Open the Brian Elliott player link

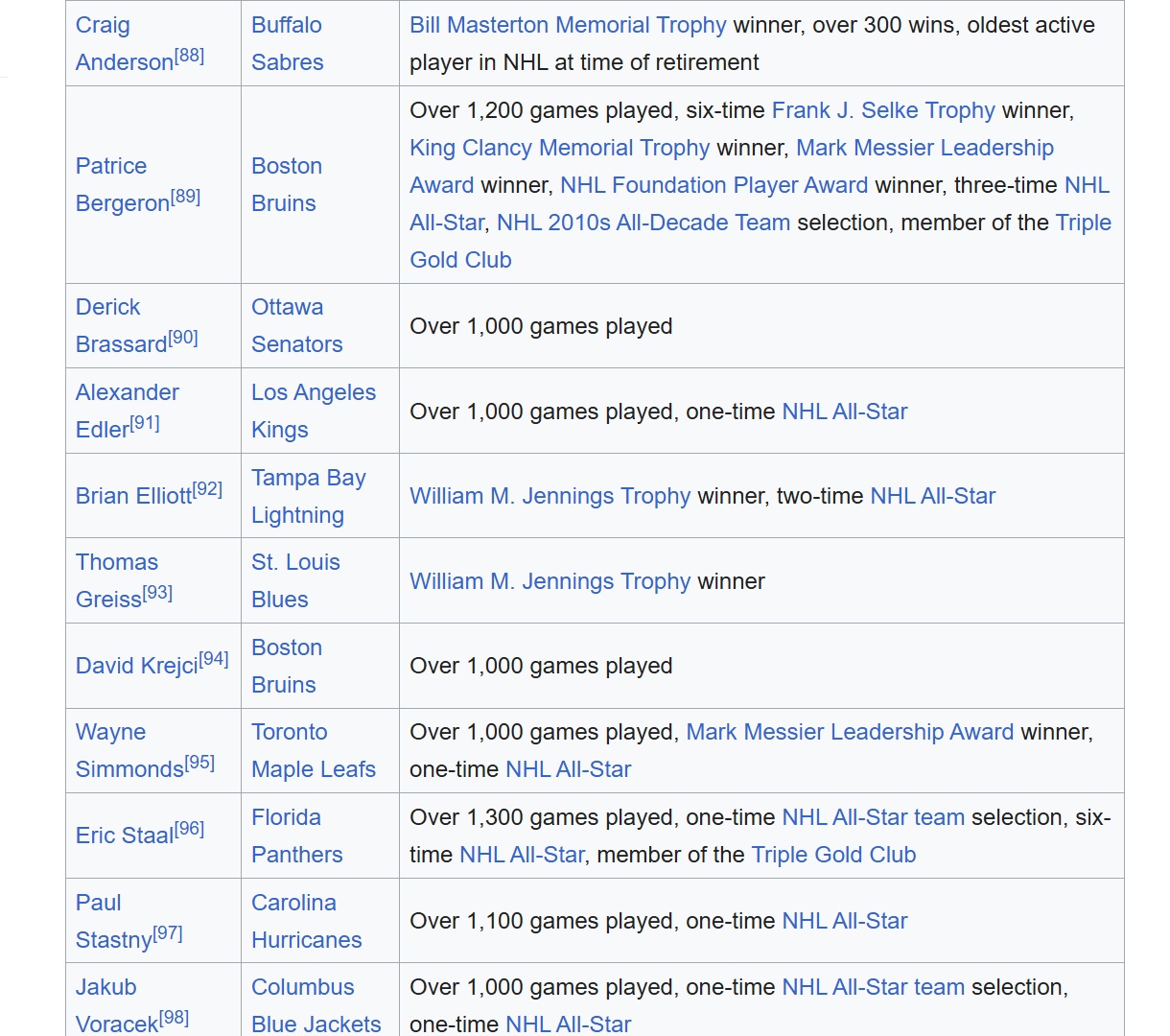(133, 496)
